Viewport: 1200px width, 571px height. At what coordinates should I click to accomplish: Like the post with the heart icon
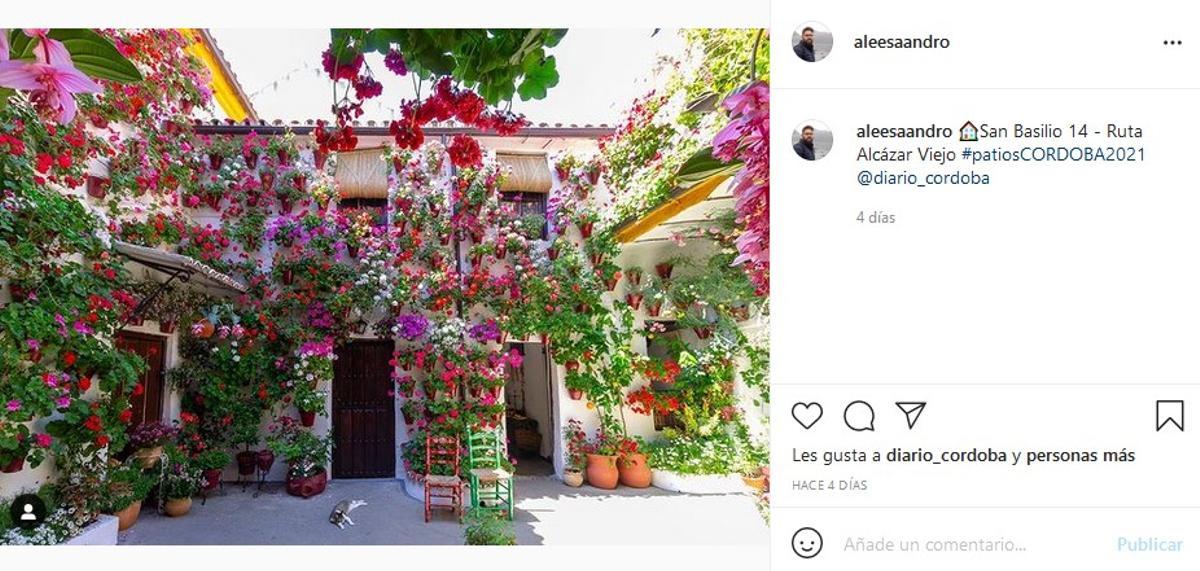tap(807, 416)
